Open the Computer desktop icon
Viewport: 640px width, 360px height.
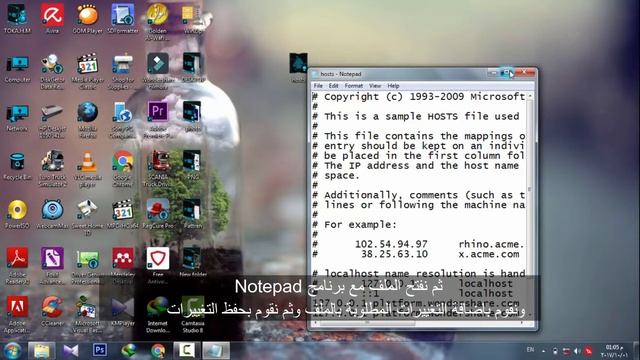[17, 69]
